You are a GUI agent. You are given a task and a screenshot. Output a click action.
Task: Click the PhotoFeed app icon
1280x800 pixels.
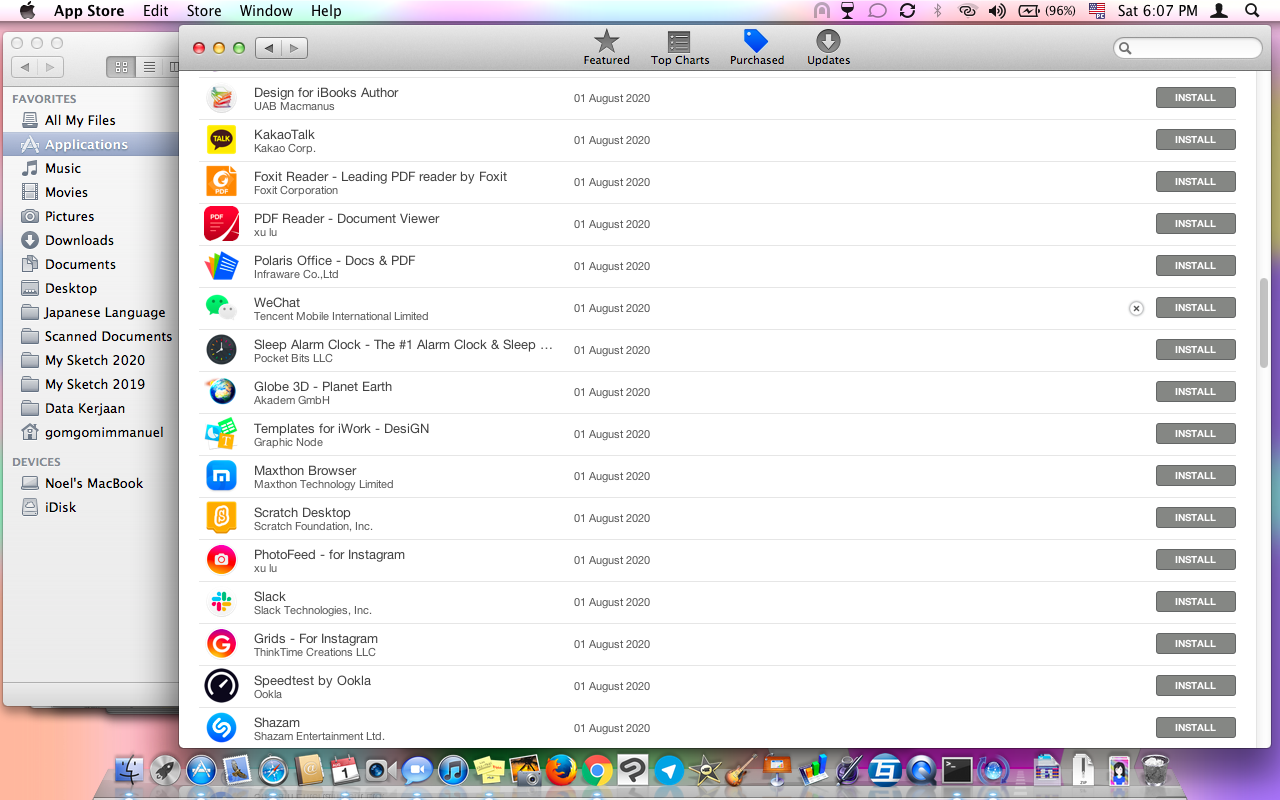coord(221,560)
